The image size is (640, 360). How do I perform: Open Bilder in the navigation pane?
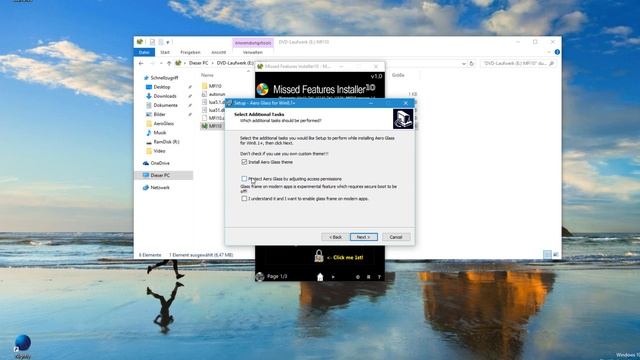tap(159, 114)
